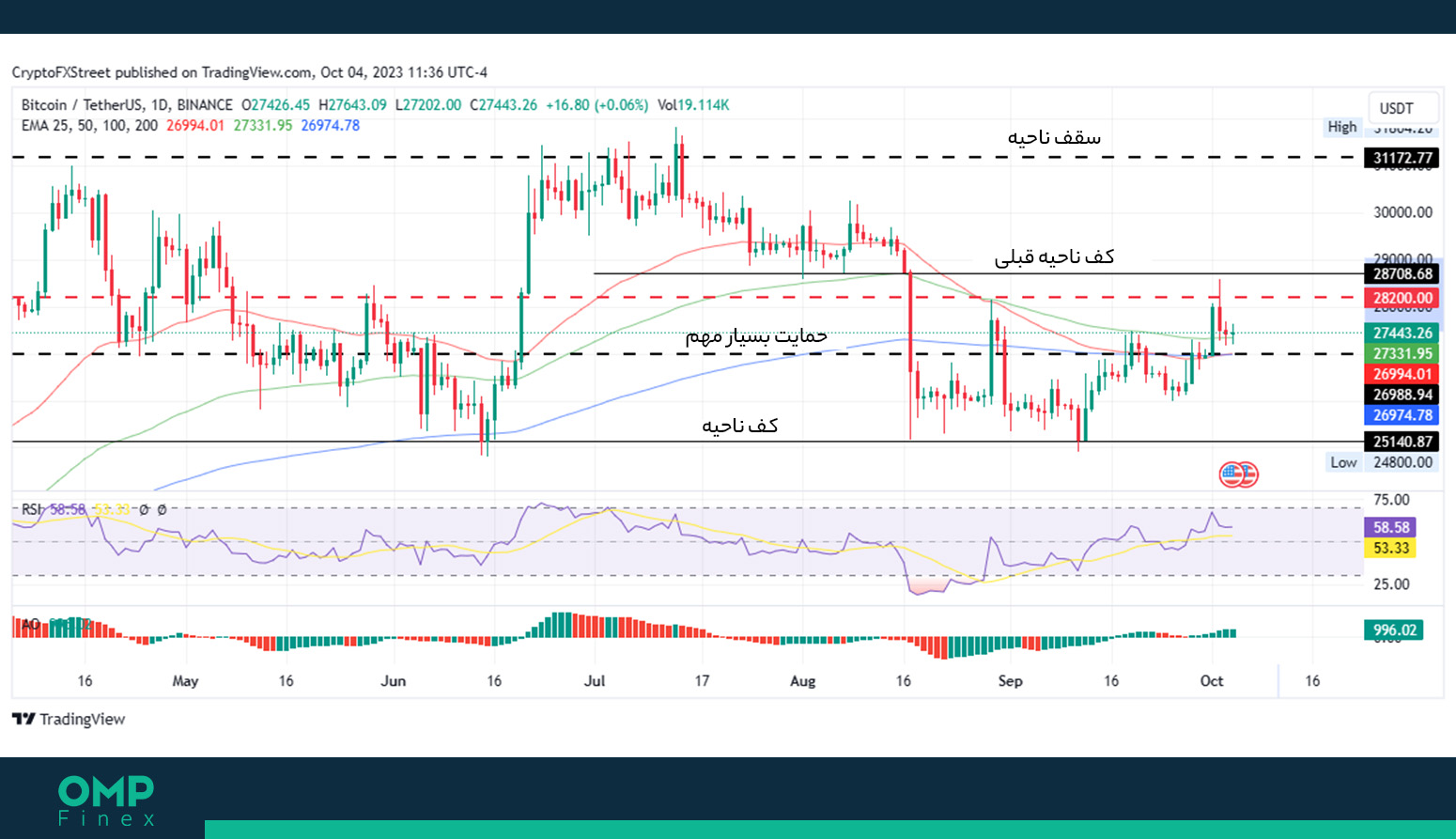The width and height of the screenshot is (1456, 839).
Task: Click the کف ناحیه قبلی annotation text
Action: (x=1054, y=256)
